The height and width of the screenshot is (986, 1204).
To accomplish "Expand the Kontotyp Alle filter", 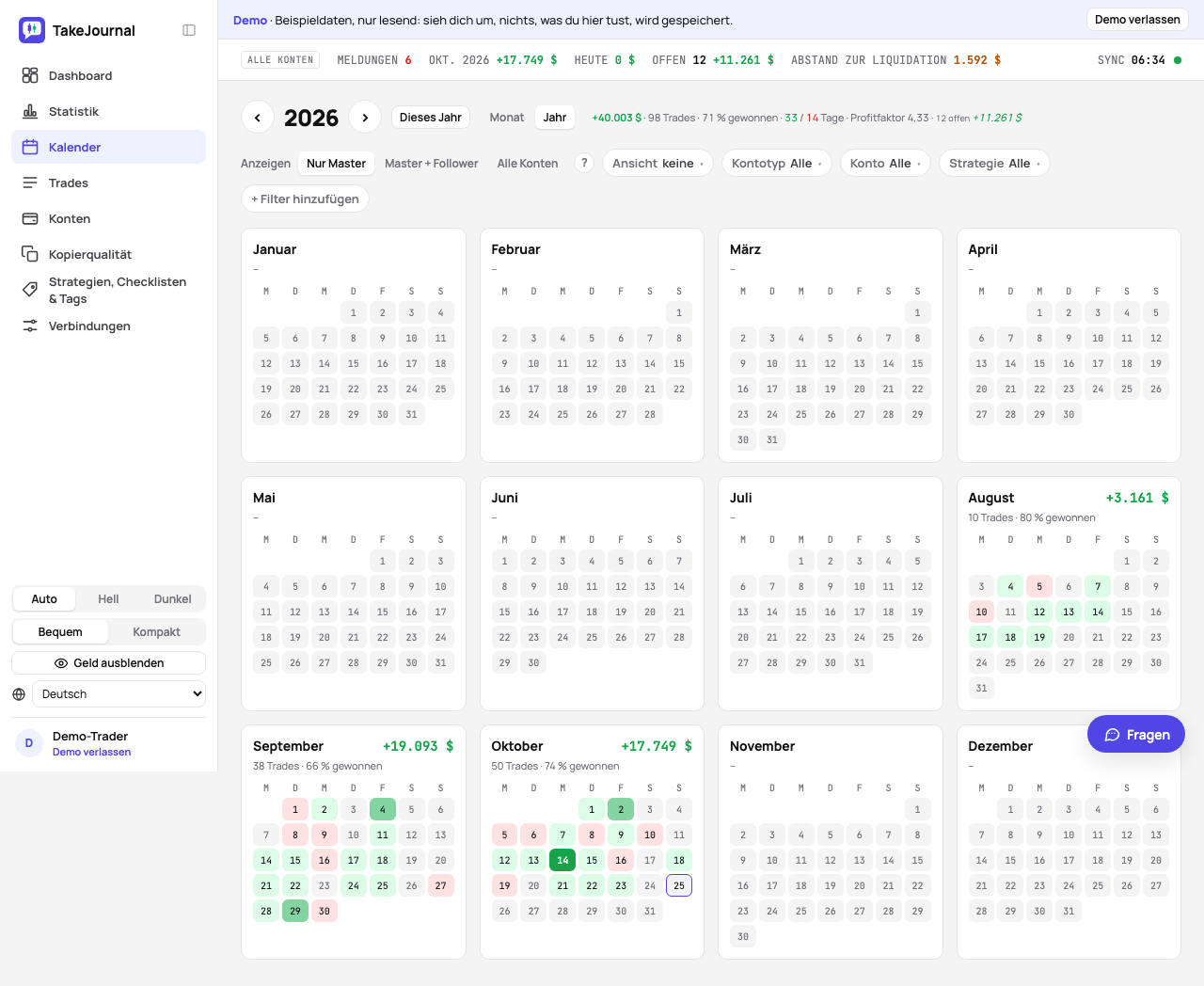I will [777, 163].
